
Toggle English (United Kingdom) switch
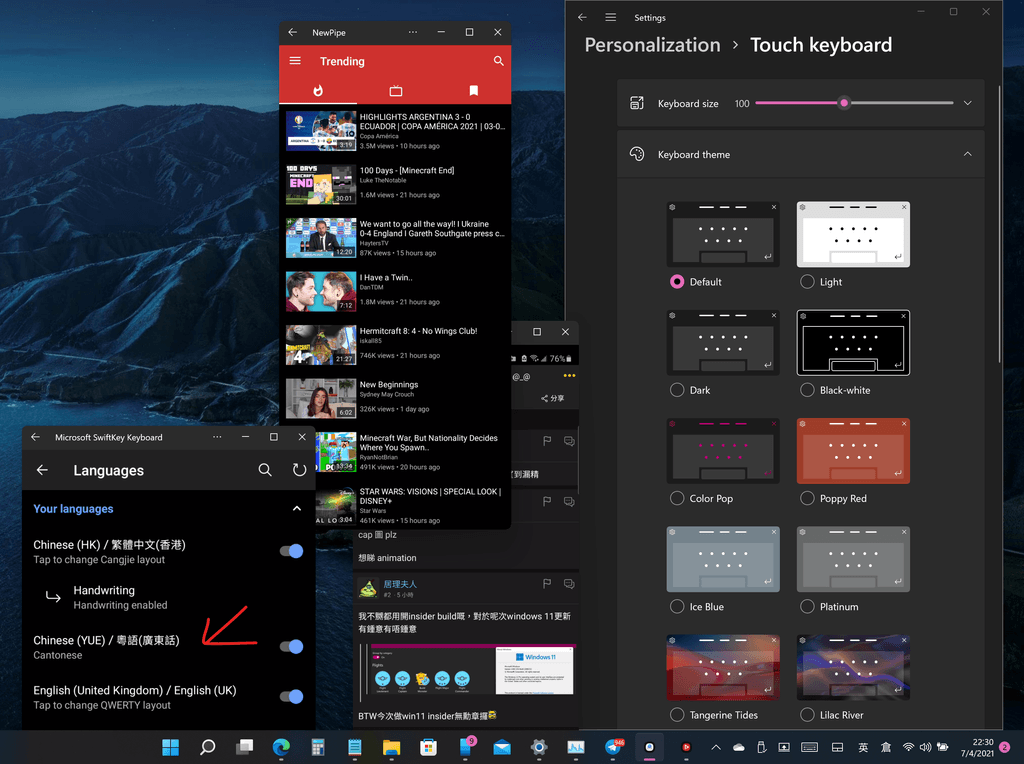(291, 697)
